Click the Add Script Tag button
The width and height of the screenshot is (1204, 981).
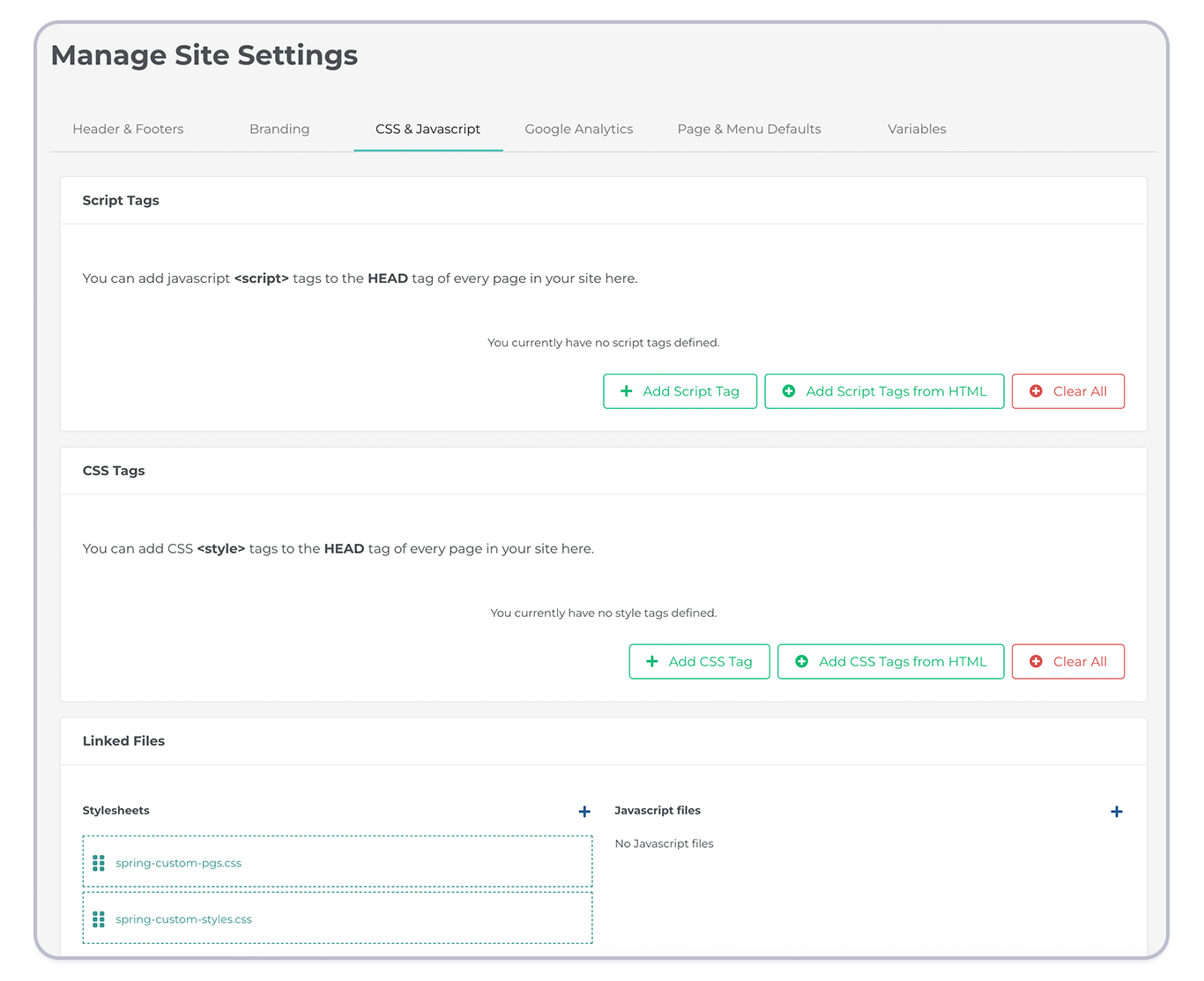click(x=680, y=391)
